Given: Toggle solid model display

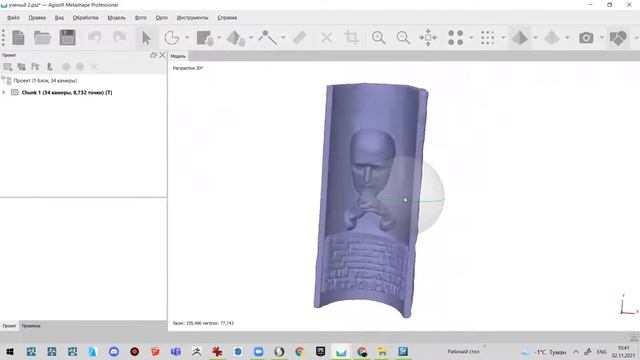Looking at the screenshot, I should coord(520,38).
